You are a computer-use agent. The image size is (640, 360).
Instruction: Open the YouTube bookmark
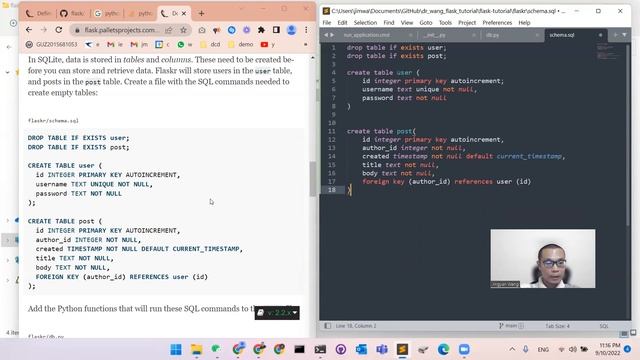click(x=268, y=44)
